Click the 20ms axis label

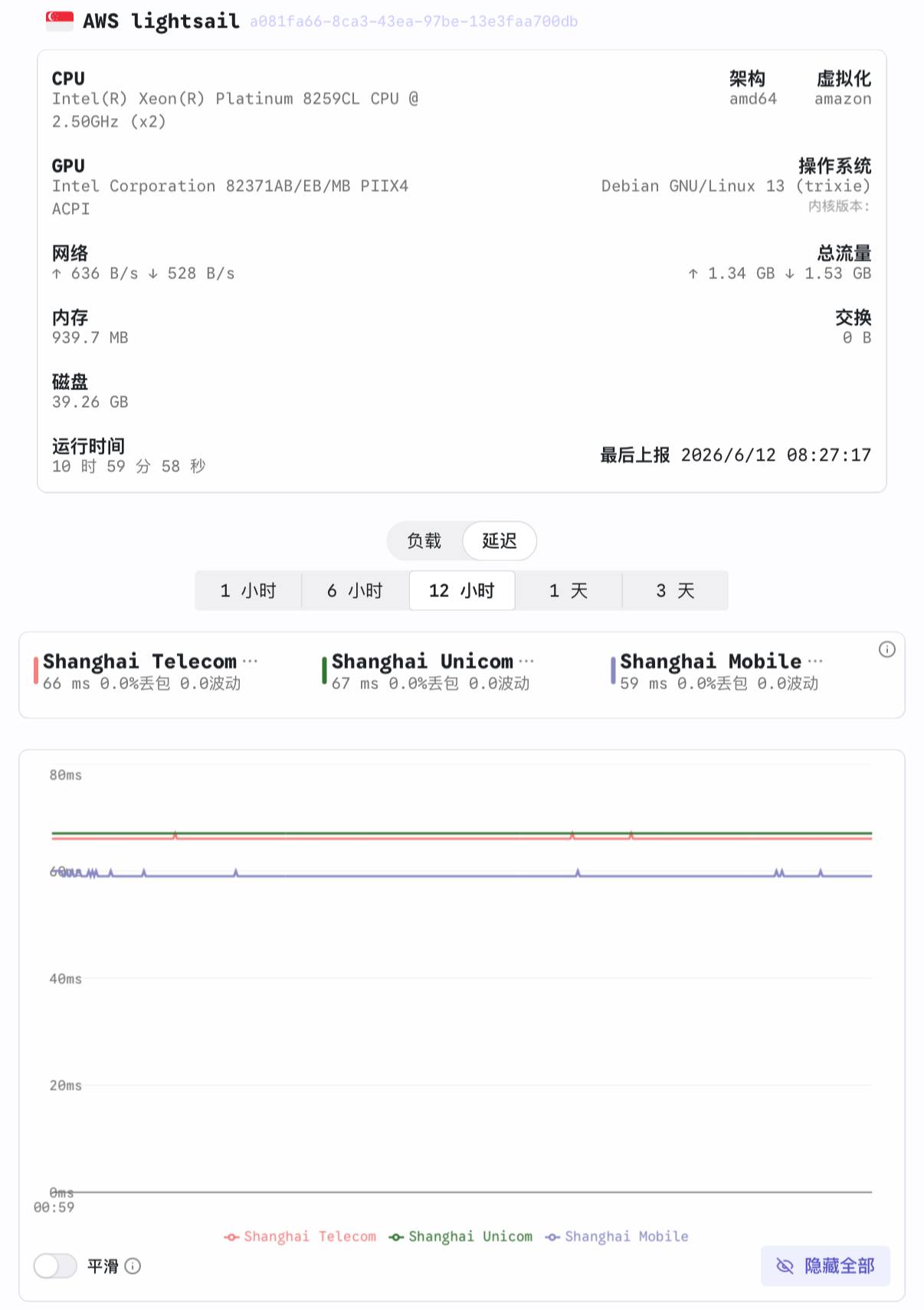[x=66, y=1085]
